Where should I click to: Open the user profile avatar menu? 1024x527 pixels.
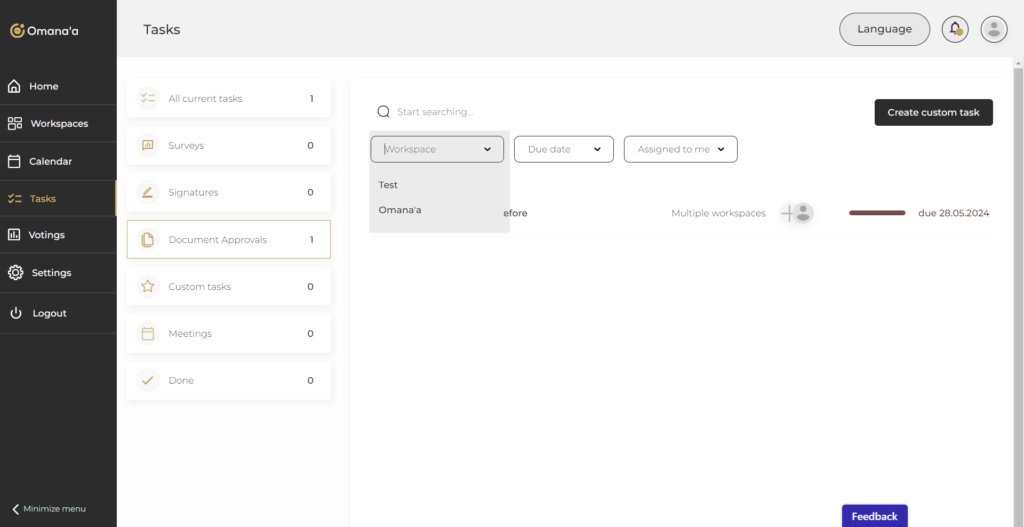[x=993, y=29]
